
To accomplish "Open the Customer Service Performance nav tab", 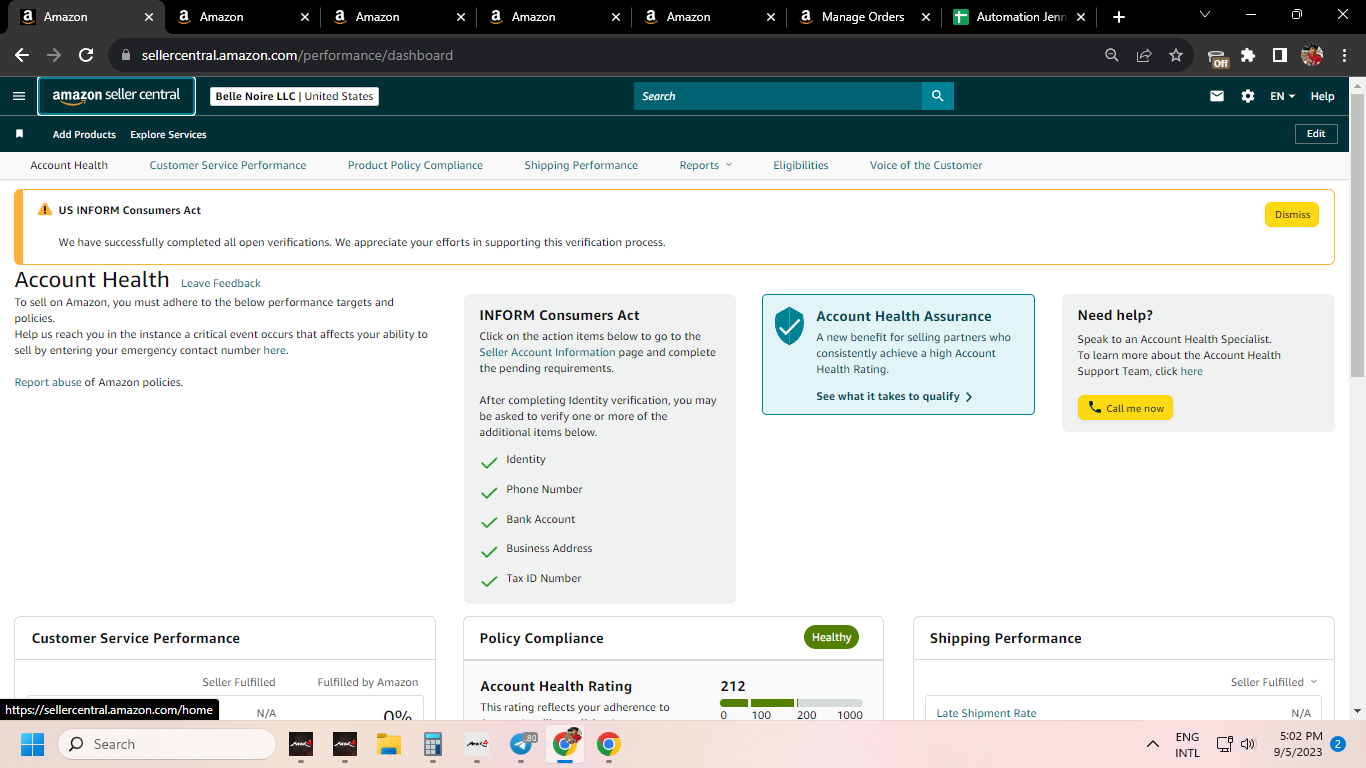I will pos(228,165).
